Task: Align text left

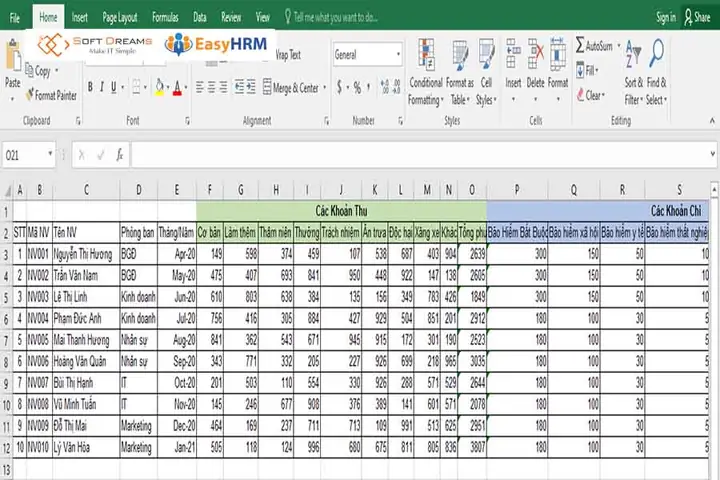Action: click(200, 87)
